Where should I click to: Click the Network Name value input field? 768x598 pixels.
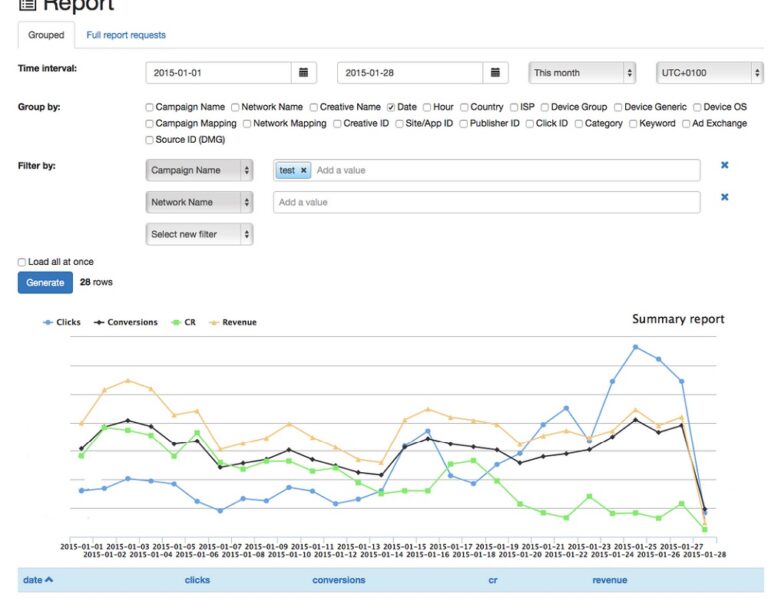click(486, 202)
